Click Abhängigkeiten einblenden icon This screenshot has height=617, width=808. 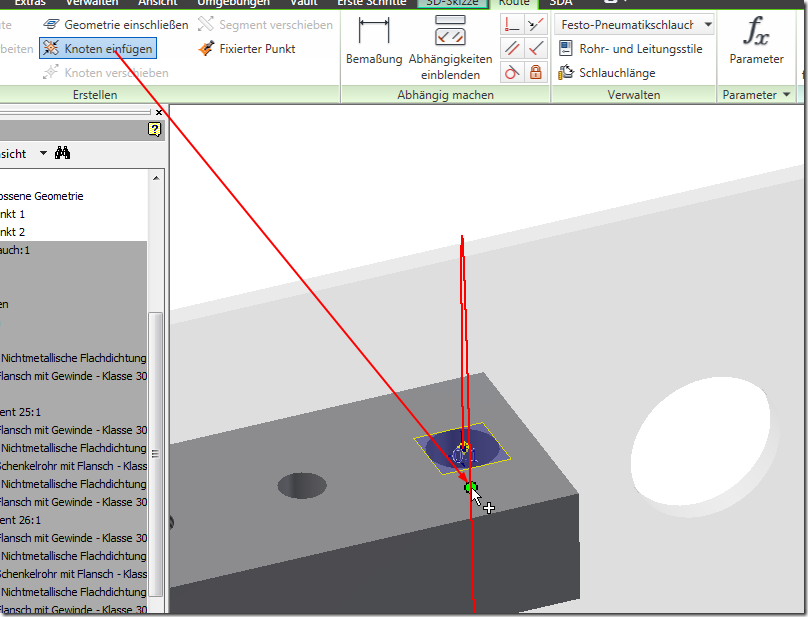[x=450, y=30]
